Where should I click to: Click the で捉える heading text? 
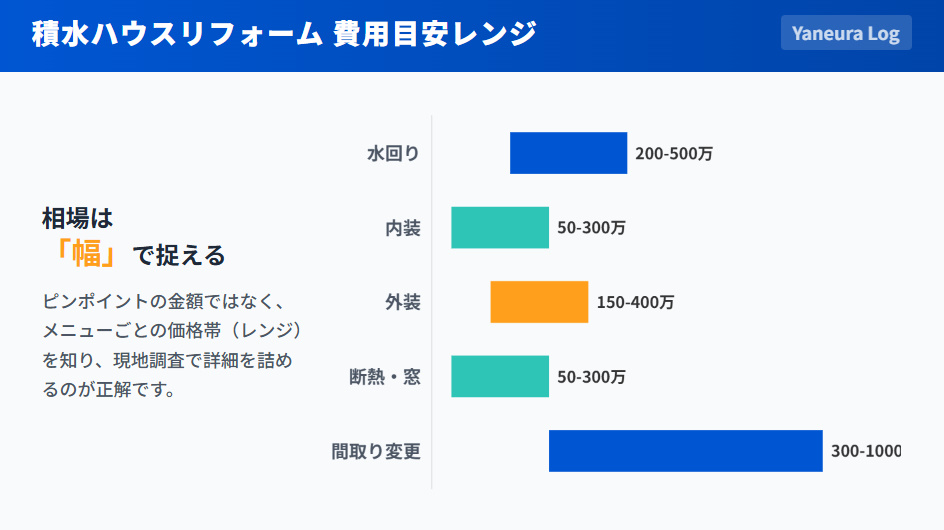(x=180, y=256)
